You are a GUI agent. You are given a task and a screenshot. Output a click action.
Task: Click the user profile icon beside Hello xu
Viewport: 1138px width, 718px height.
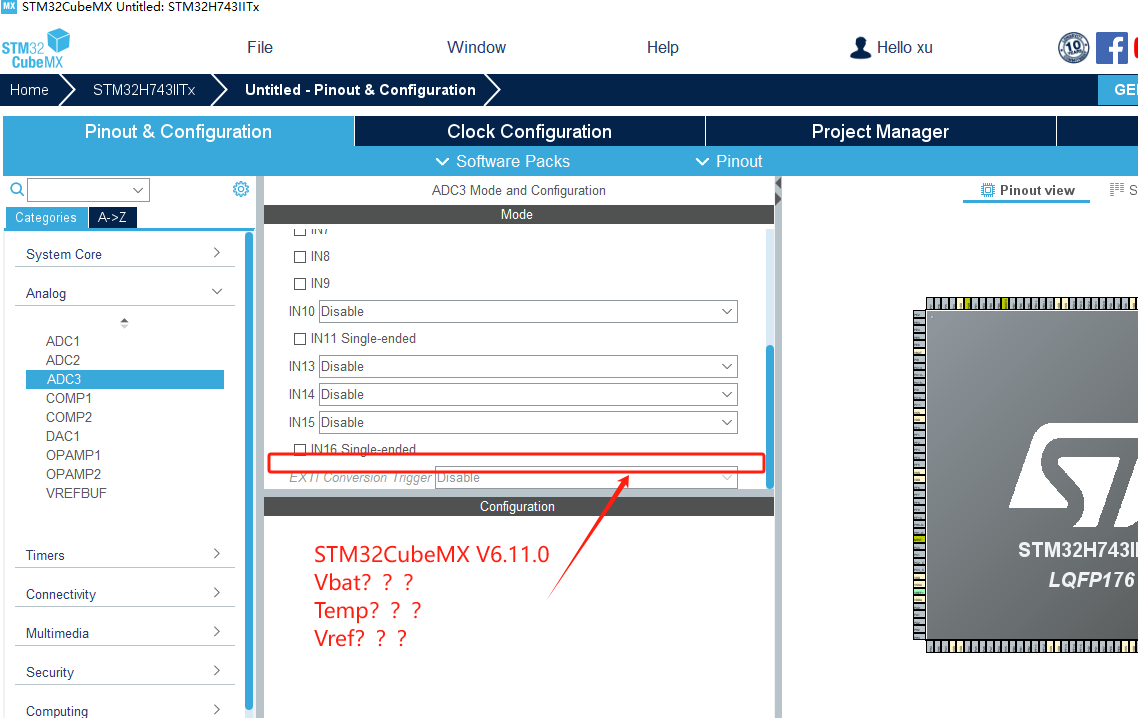859,47
